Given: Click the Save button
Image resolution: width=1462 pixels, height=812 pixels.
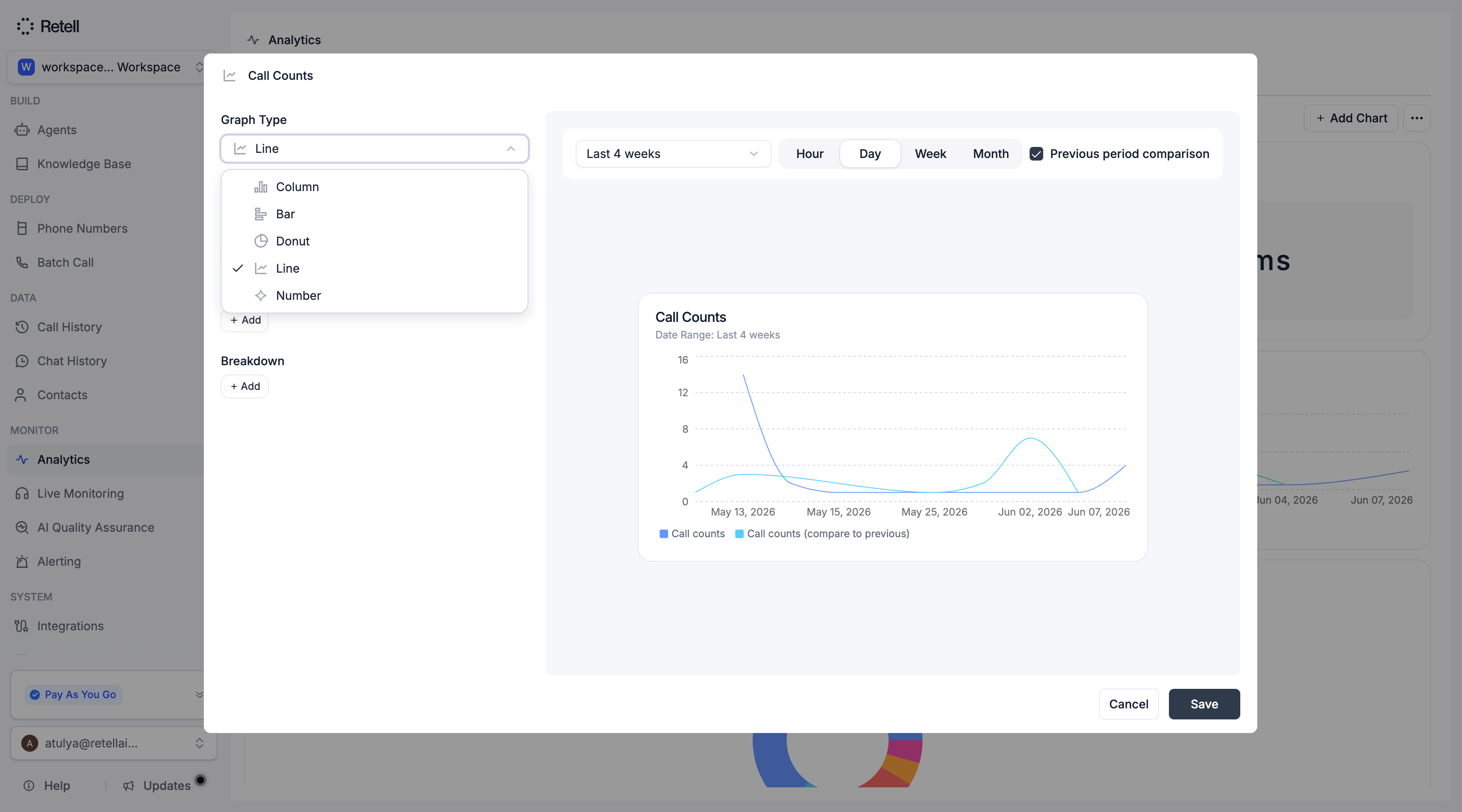Looking at the screenshot, I should pos(1204,704).
